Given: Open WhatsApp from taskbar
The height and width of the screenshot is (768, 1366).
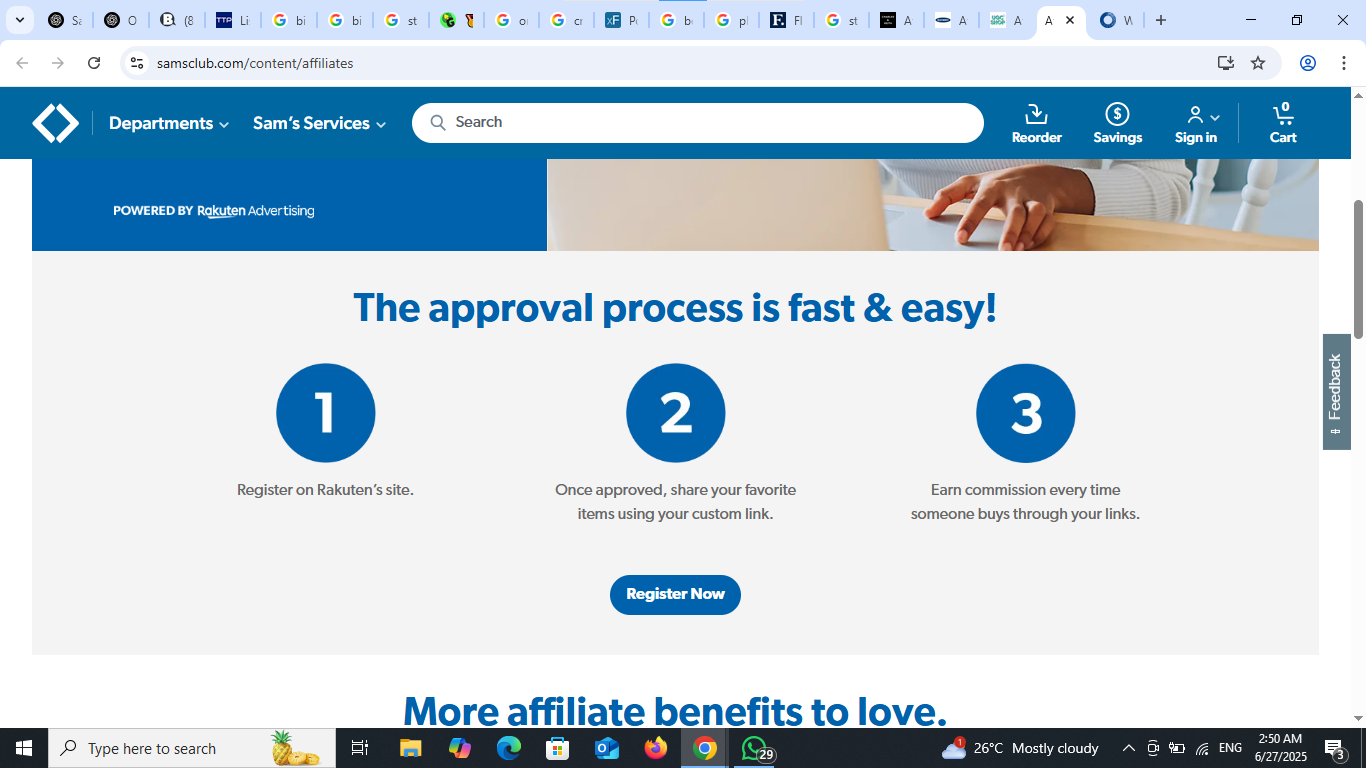Looking at the screenshot, I should tap(756, 748).
